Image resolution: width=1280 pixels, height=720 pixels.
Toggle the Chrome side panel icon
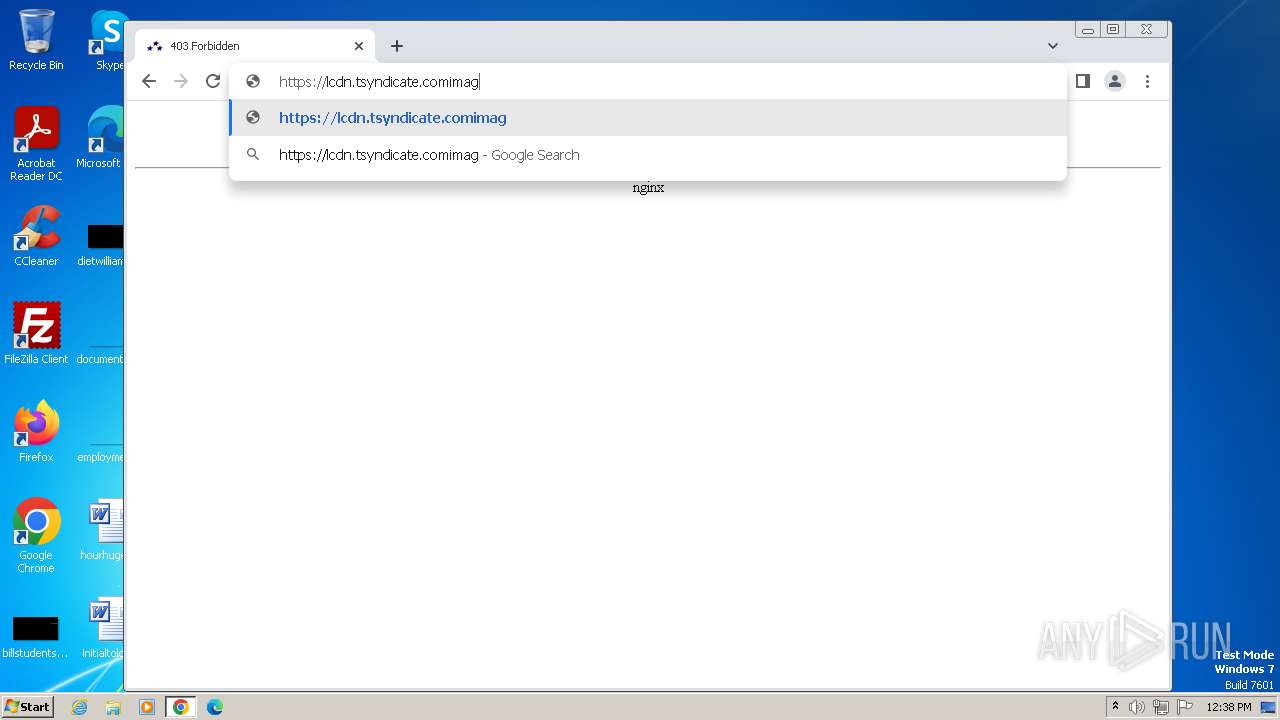pyautogui.click(x=1082, y=81)
